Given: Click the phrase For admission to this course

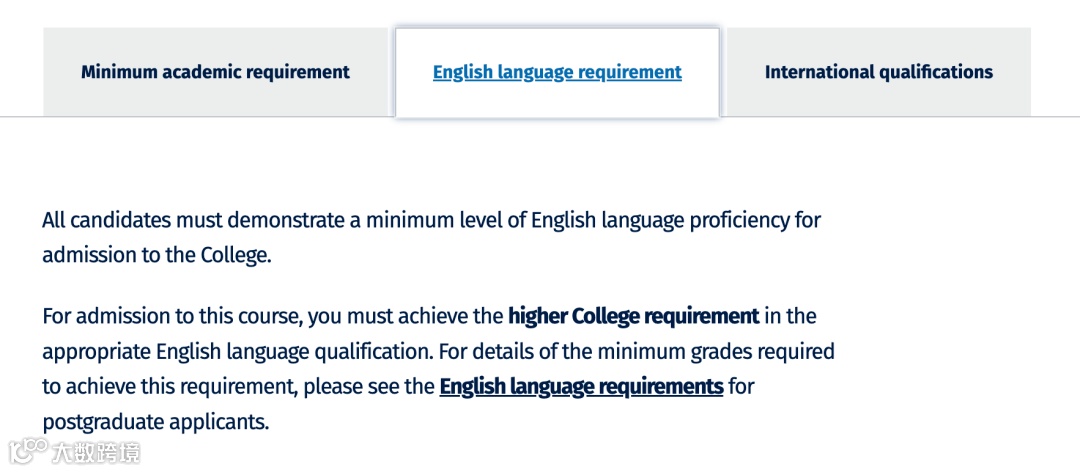Looking at the screenshot, I should (x=172, y=316).
